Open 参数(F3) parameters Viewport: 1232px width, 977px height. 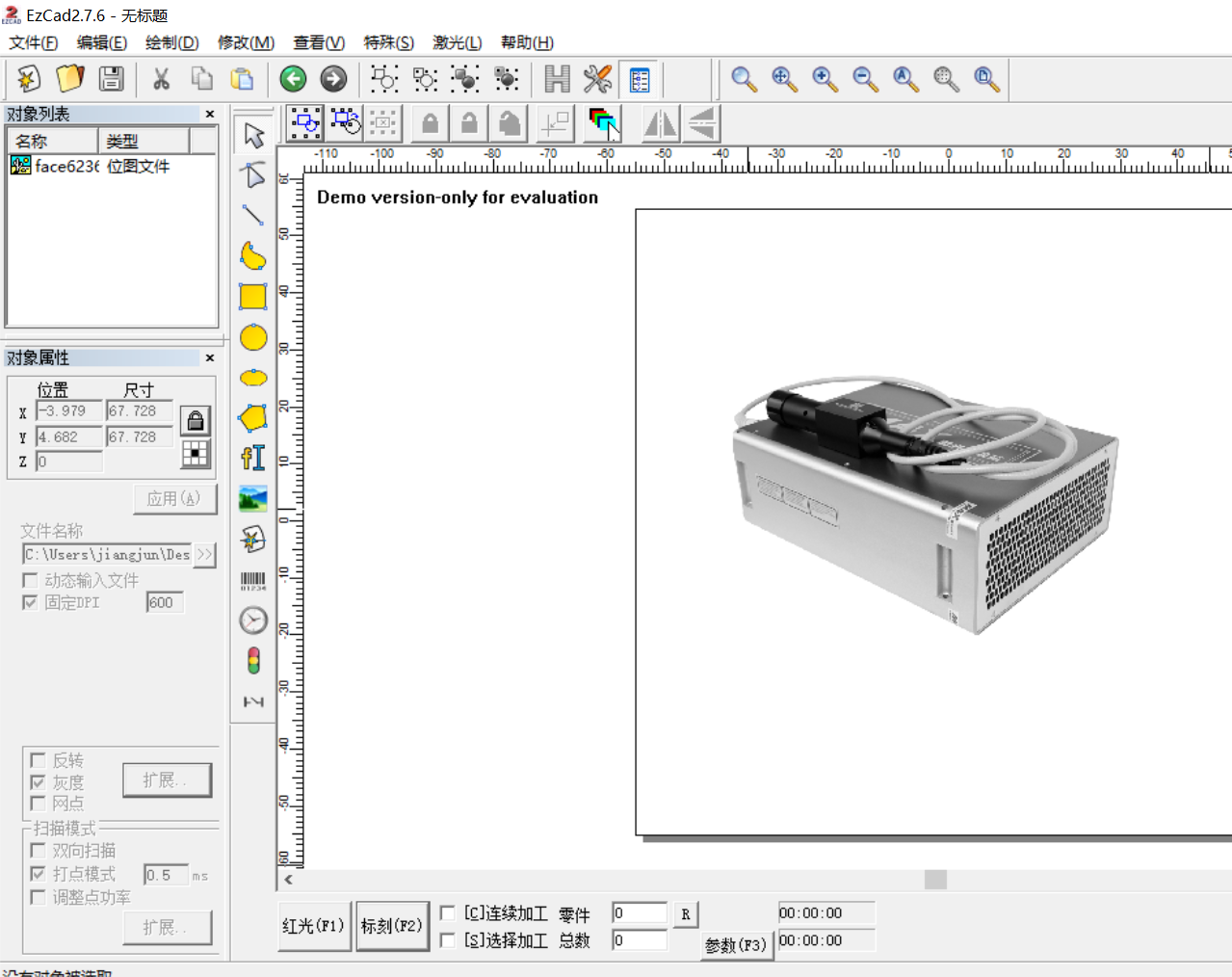(x=736, y=945)
